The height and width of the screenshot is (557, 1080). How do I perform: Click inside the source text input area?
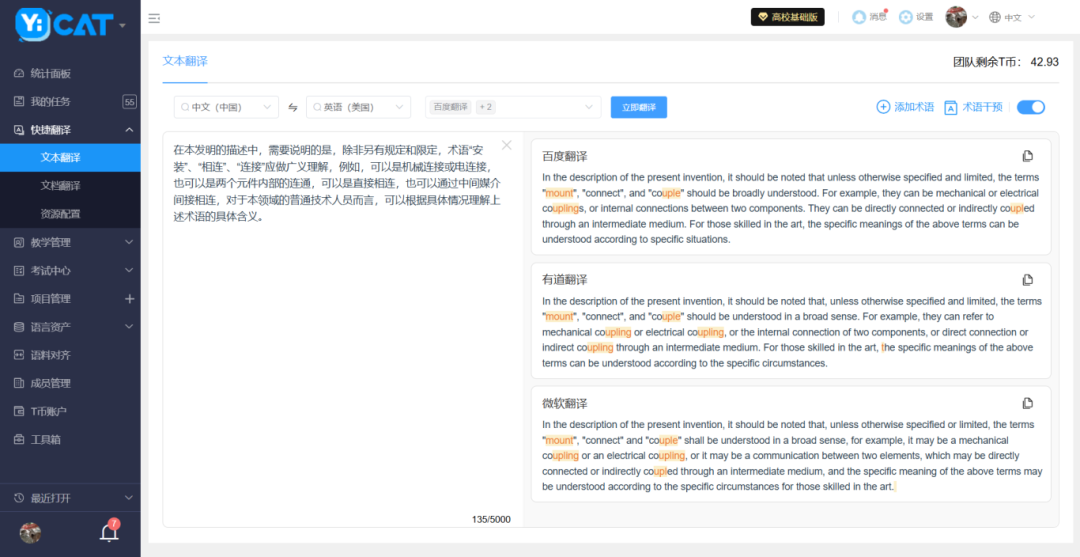(342, 329)
